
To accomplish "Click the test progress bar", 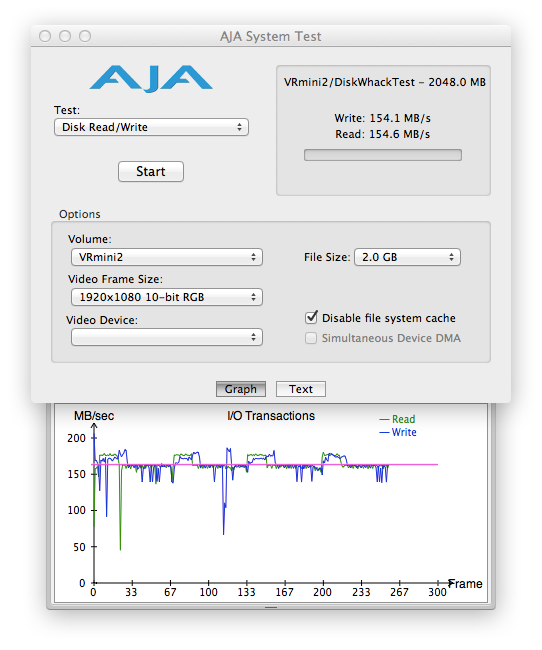I will point(383,155).
